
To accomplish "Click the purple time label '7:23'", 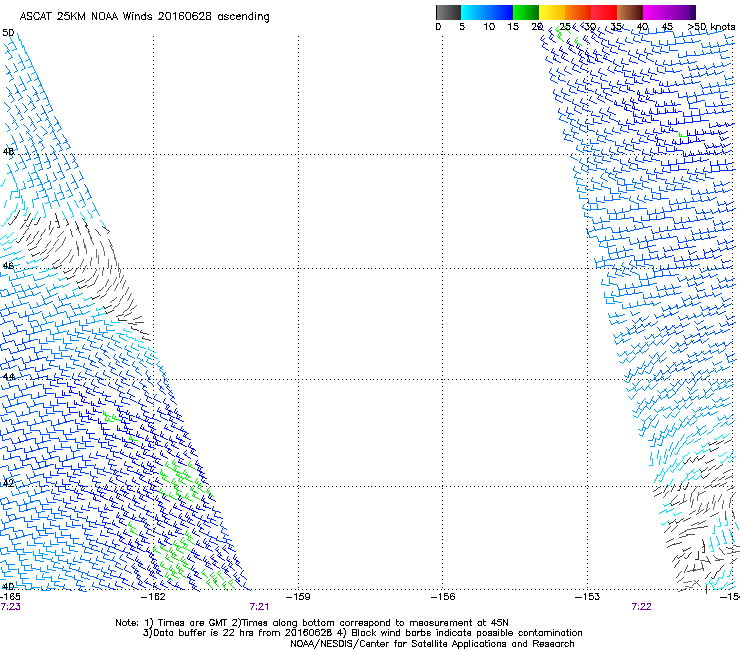I will click(x=10, y=607).
